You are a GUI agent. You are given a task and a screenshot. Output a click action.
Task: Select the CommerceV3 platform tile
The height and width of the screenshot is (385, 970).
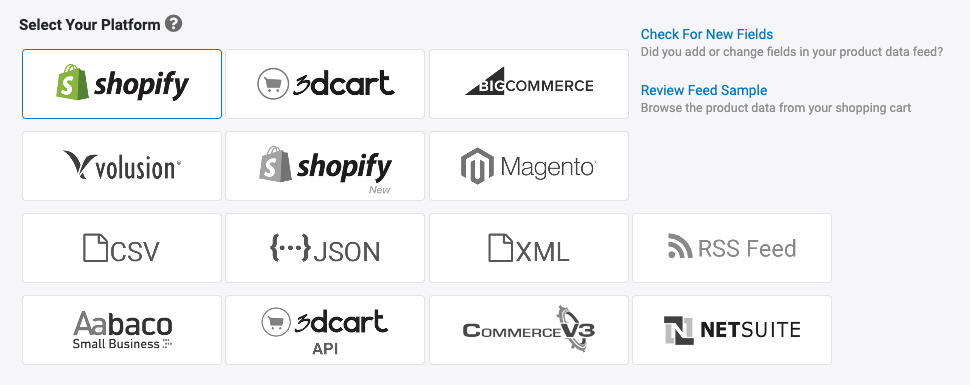[529, 330]
